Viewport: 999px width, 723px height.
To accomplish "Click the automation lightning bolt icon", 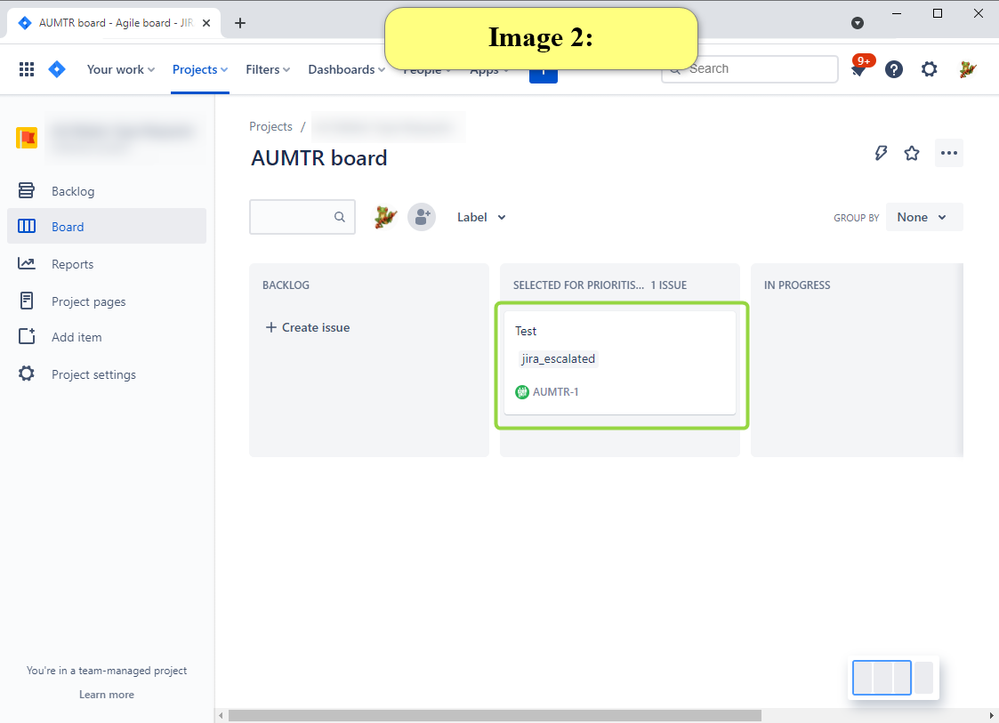I will (880, 153).
